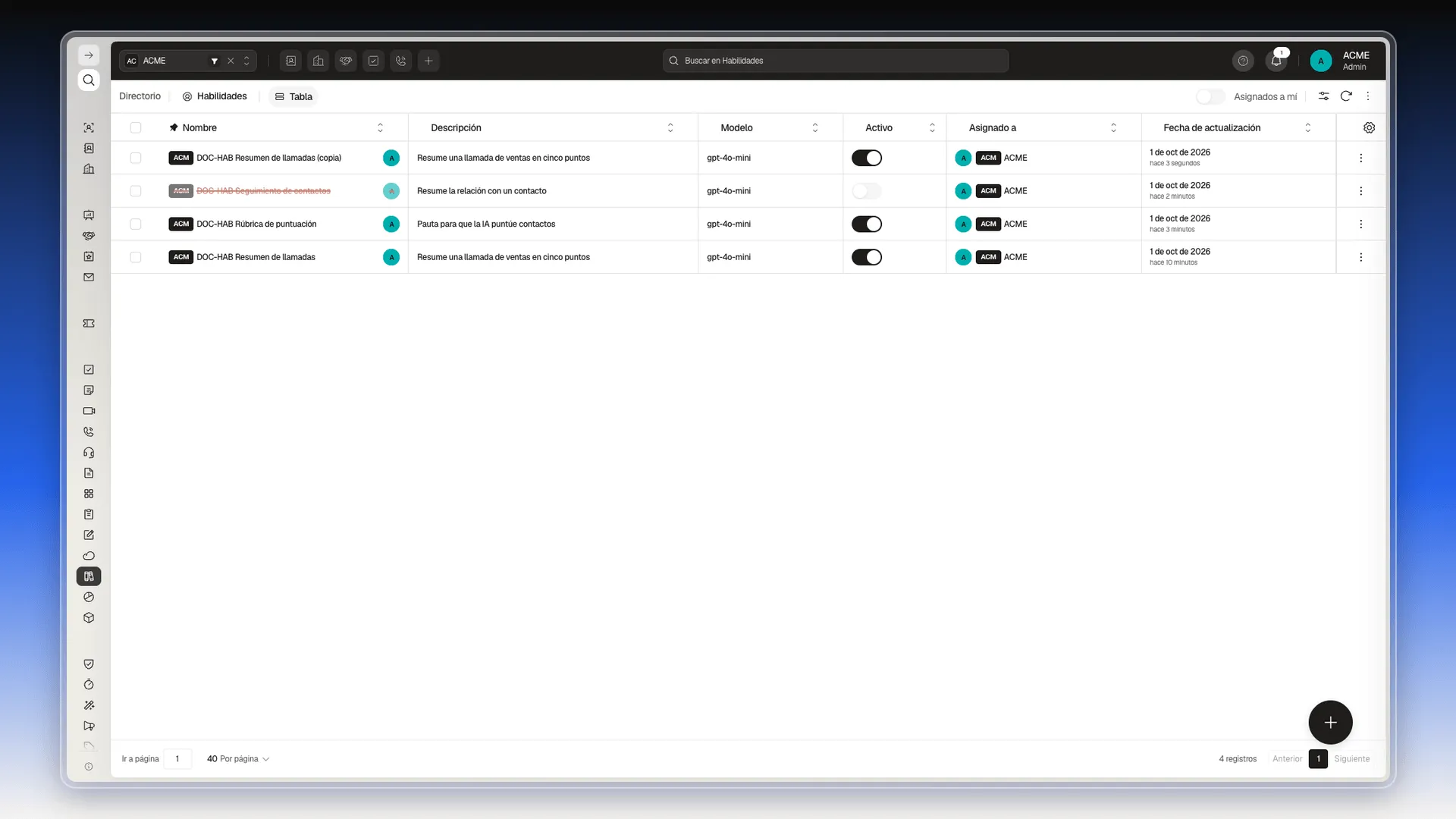
Task: Focus the Buscar en Habilidades search field
Action: click(835, 61)
